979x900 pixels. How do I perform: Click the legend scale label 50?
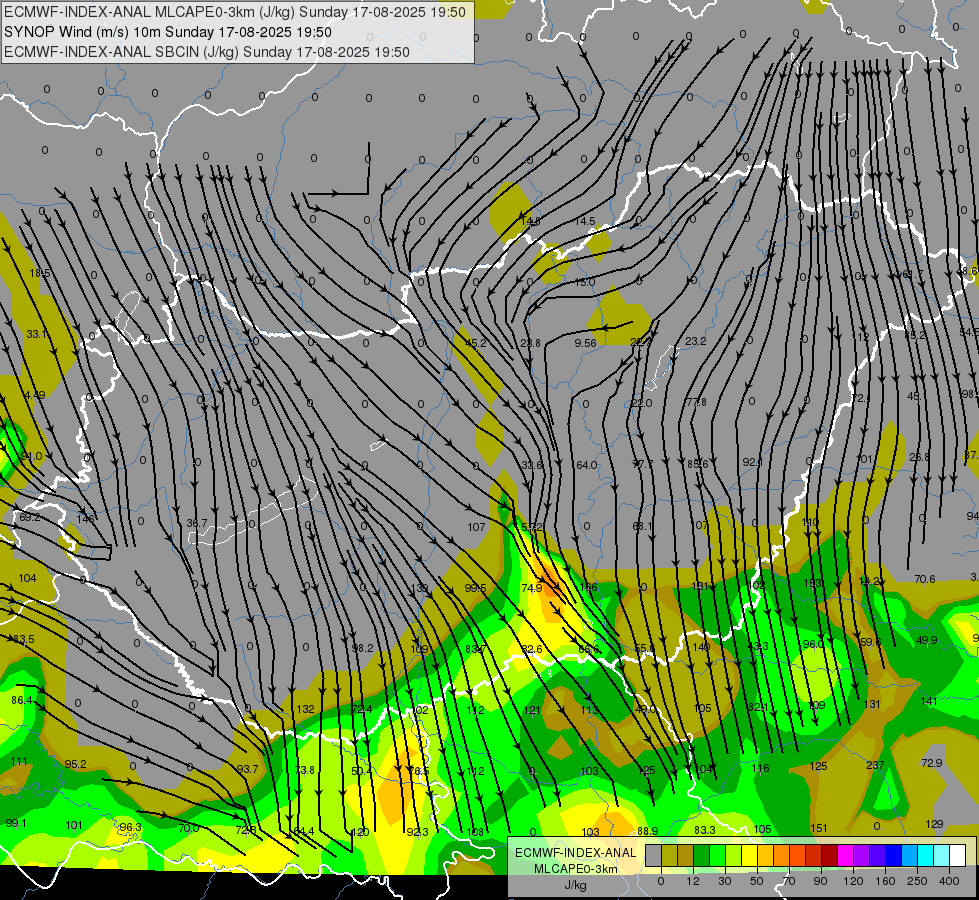coord(757,881)
